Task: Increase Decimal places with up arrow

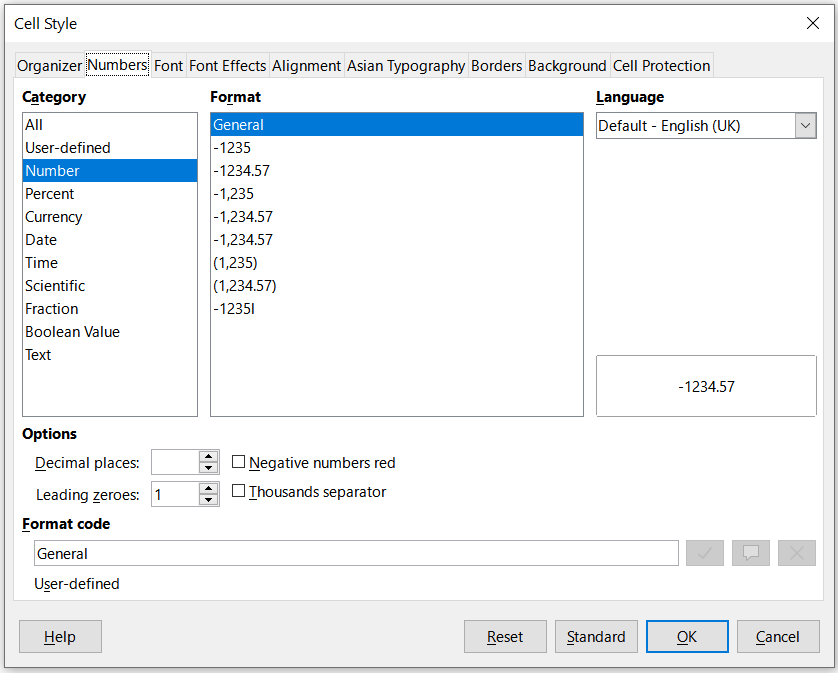Action: pos(208,457)
